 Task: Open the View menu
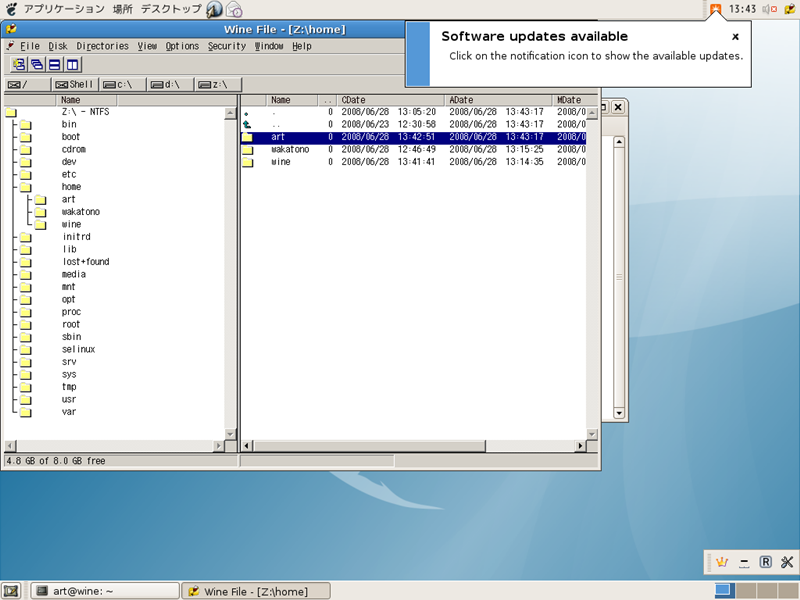coord(147,46)
